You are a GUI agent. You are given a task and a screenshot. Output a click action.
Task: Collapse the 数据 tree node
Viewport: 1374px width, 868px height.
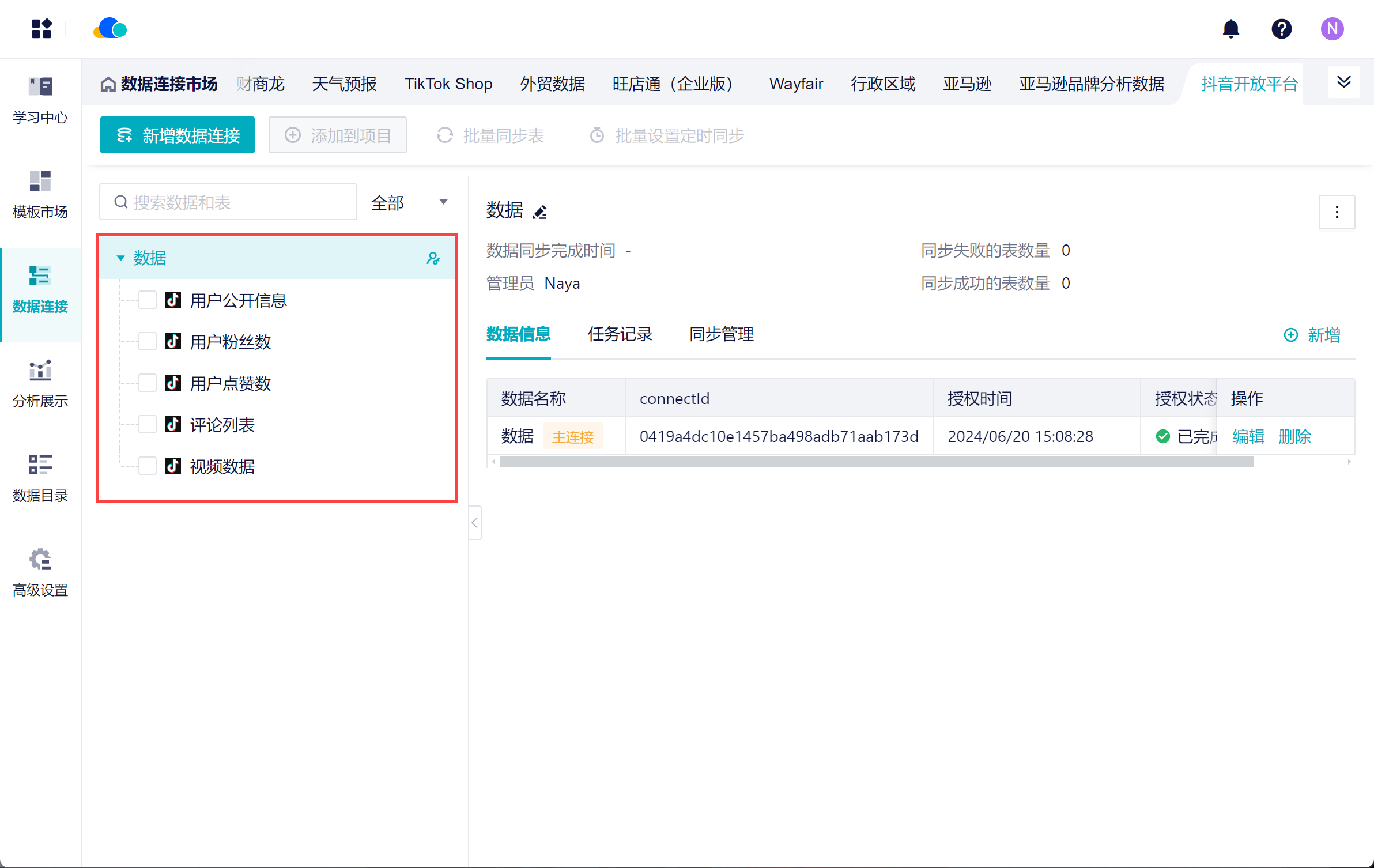[x=120, y=258]
